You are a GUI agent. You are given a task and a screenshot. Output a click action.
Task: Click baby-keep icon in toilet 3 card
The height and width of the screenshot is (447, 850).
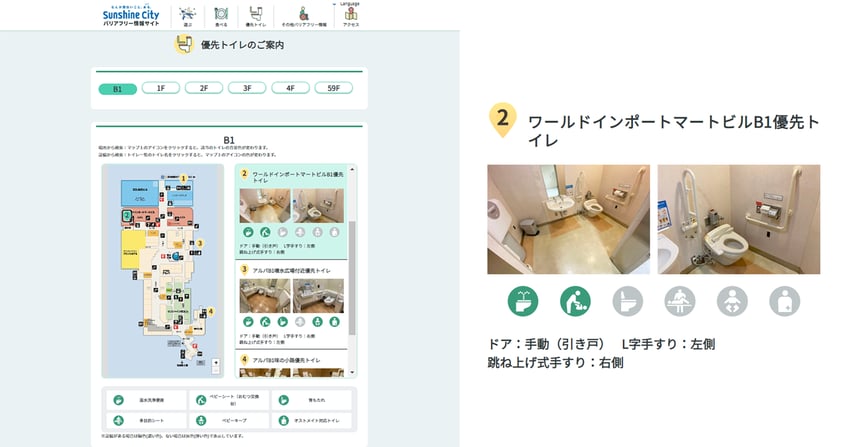click(x=317, y=322)
